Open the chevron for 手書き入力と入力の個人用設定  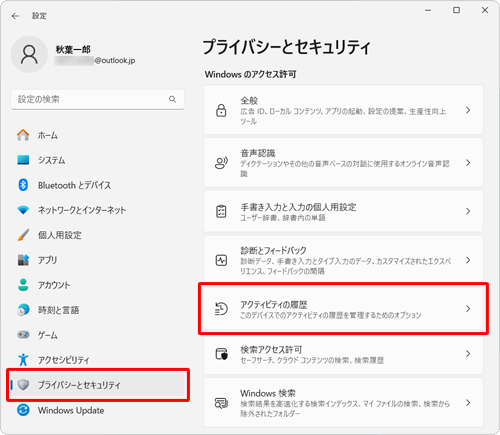pyautogui.click(x=468, y=211)
